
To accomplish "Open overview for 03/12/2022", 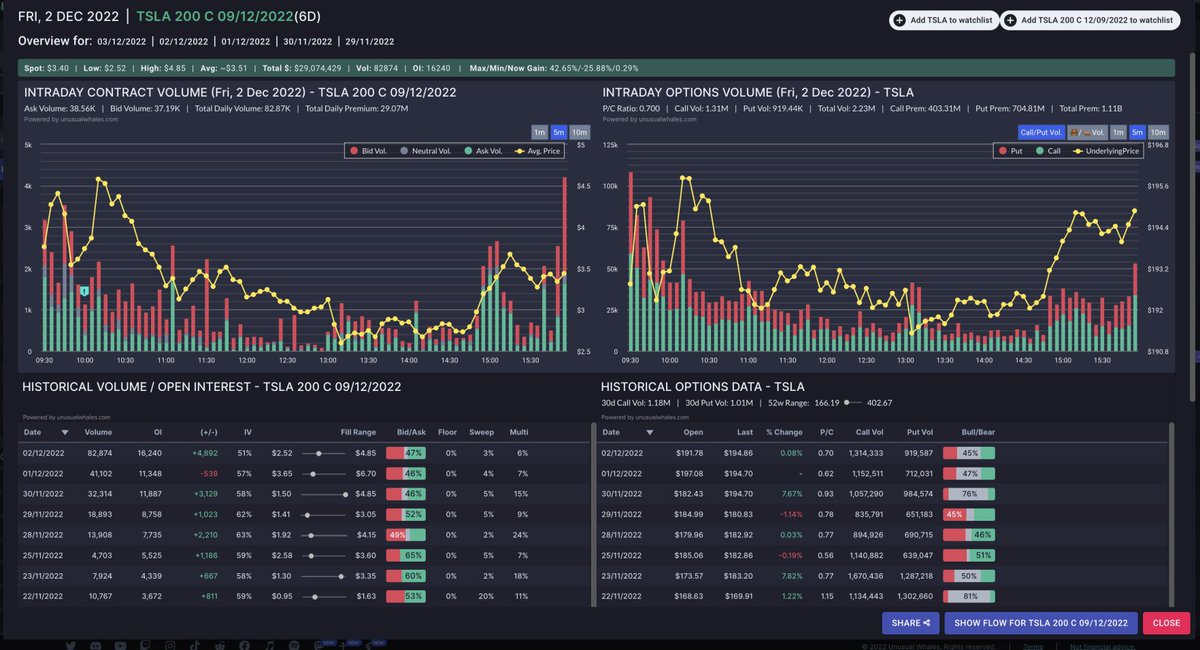I will pyautogui.click(x=123, y=42).
